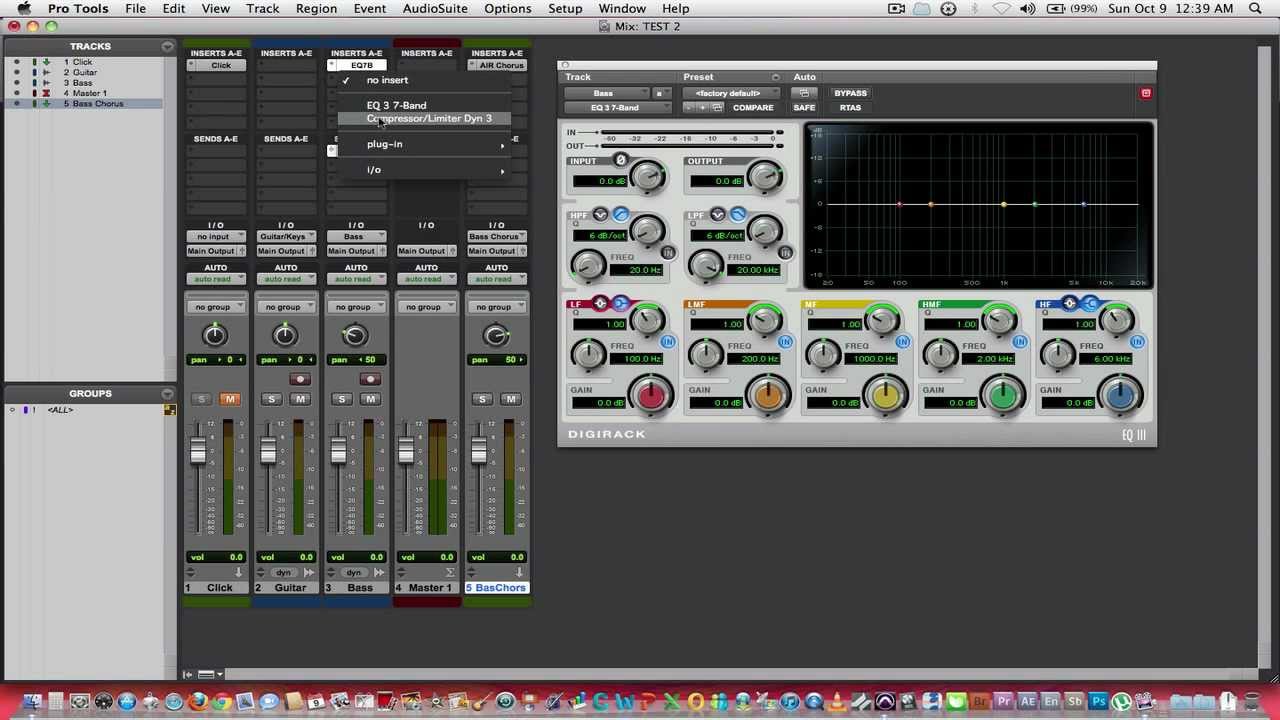Open the plug-in submenu
Screen dimensions: 1280x720
425,144
